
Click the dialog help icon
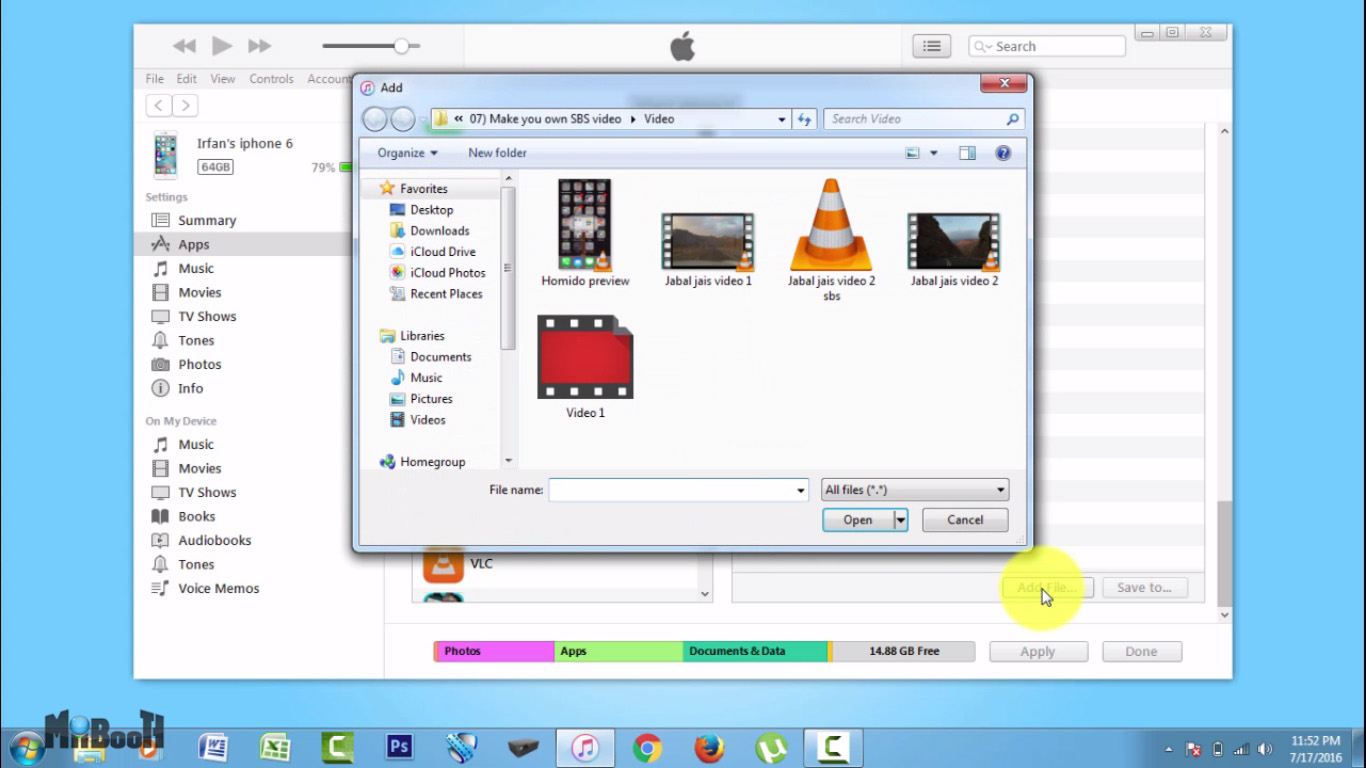point(1003,153)
